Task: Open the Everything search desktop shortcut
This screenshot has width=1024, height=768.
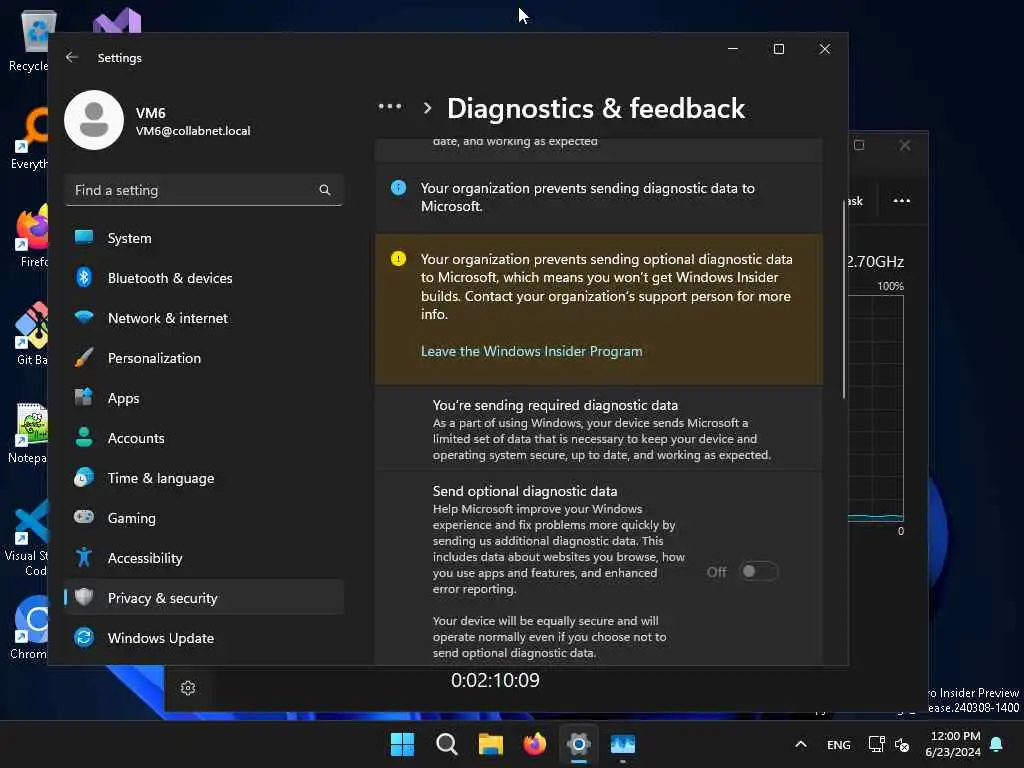Action: click(30, 138)
